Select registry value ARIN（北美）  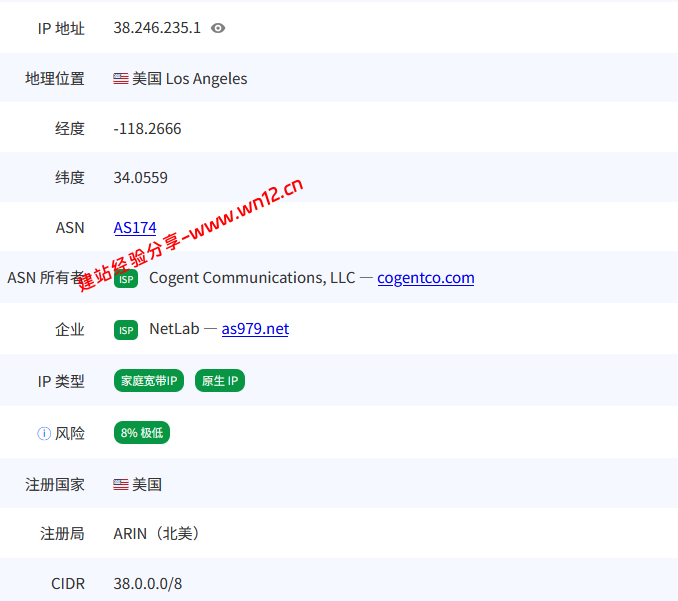[157, 534]
